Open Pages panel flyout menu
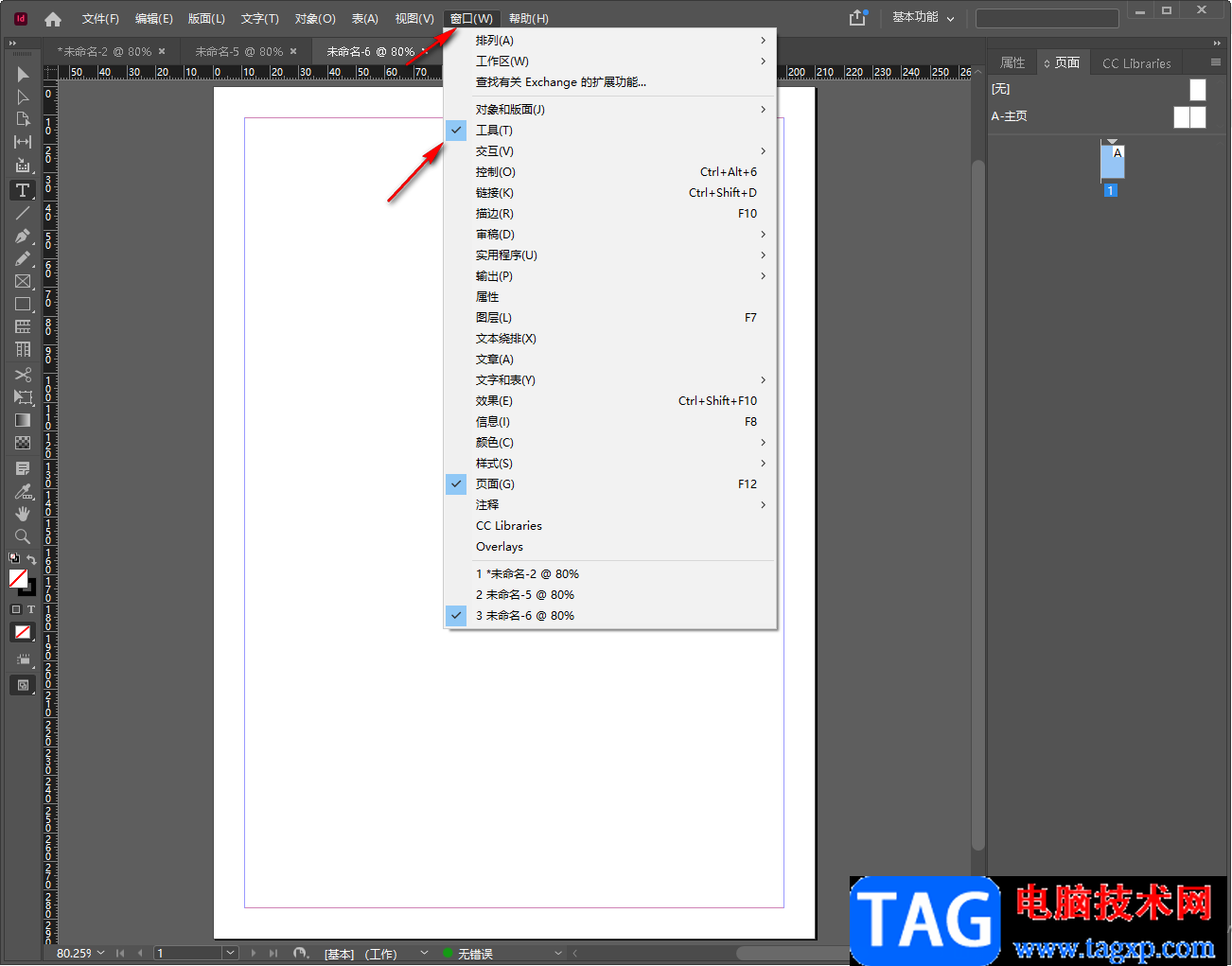The image size is (1232, 966). coord(1216,62)
